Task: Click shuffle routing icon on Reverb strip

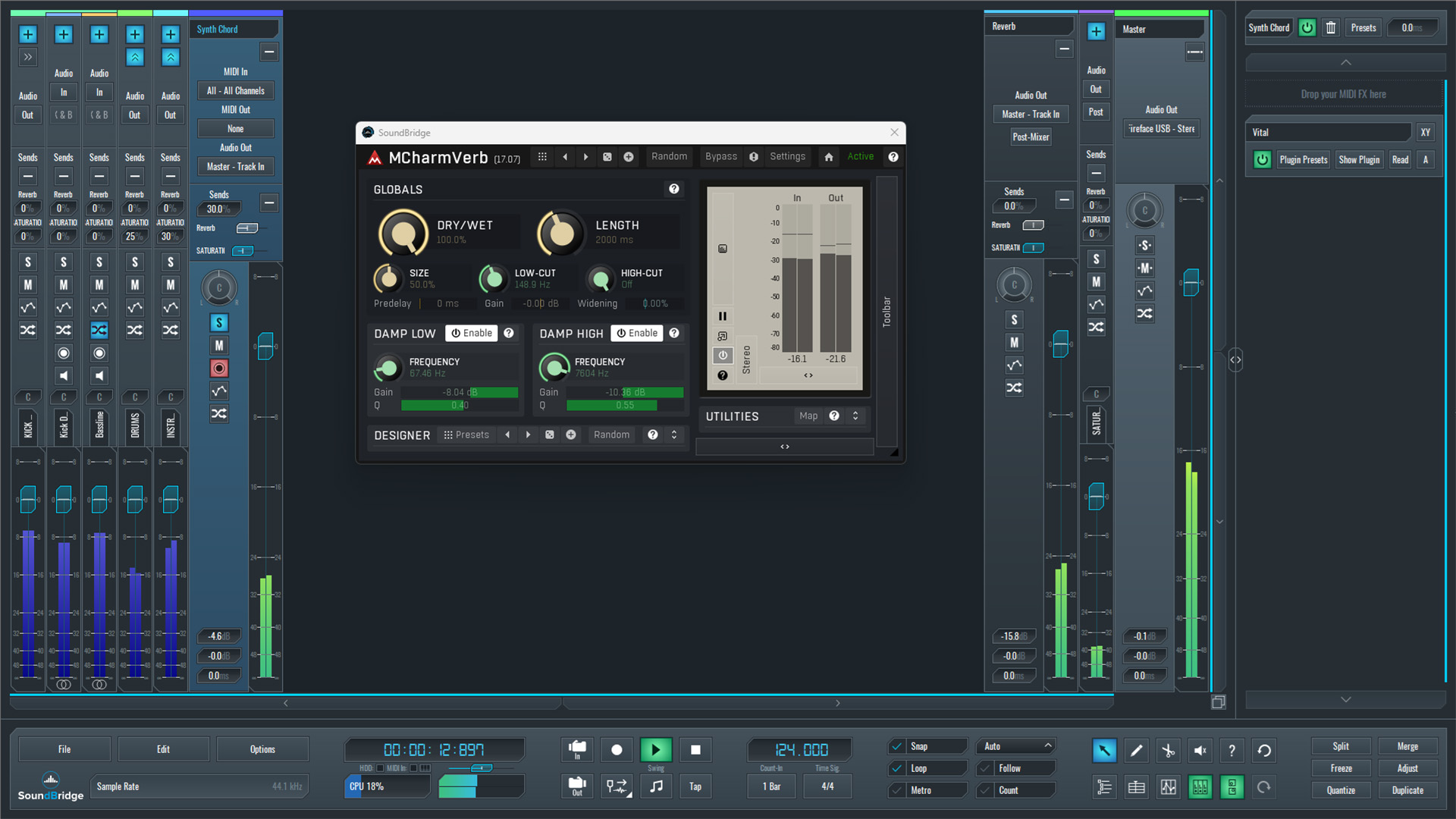Action: point(1014,388)
